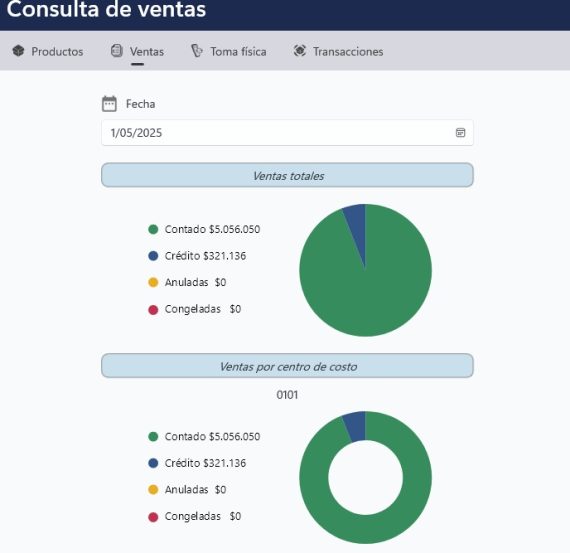Click Crédito $321.136 text in Ventas totales
The width and height of the screenshot is (570, 553).
tap(205, 256)
